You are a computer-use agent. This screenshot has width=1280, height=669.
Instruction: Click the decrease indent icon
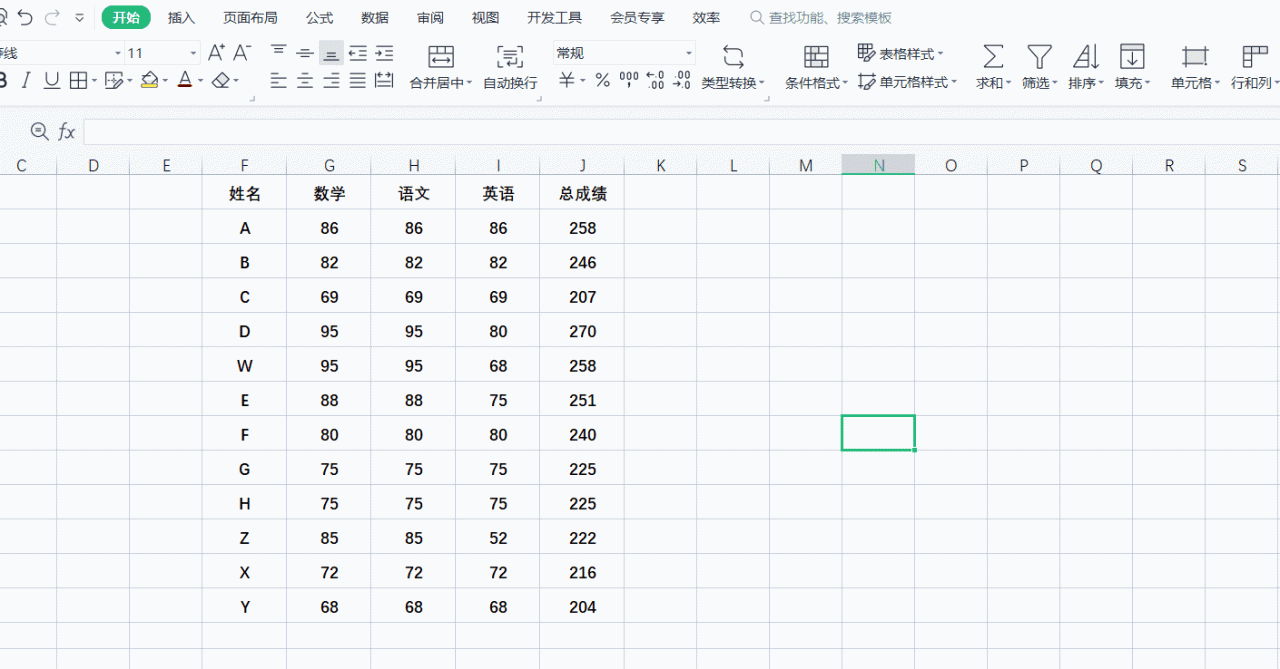[357, 53]
